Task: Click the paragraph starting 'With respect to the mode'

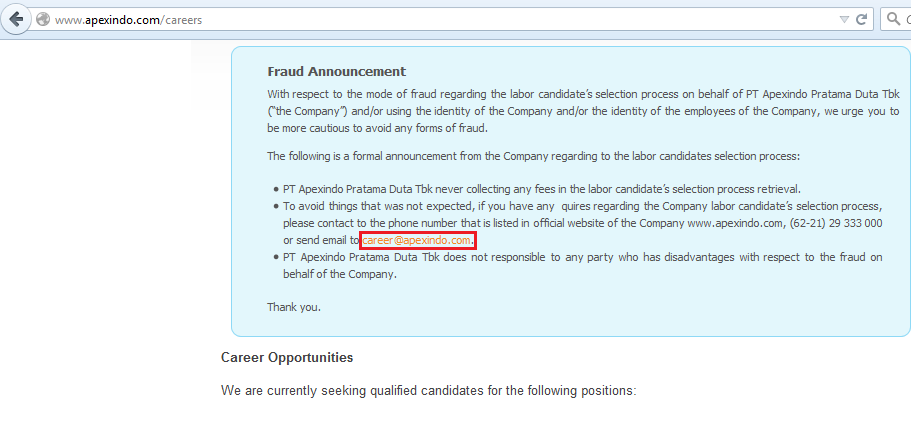Action: tap(583, 111)
